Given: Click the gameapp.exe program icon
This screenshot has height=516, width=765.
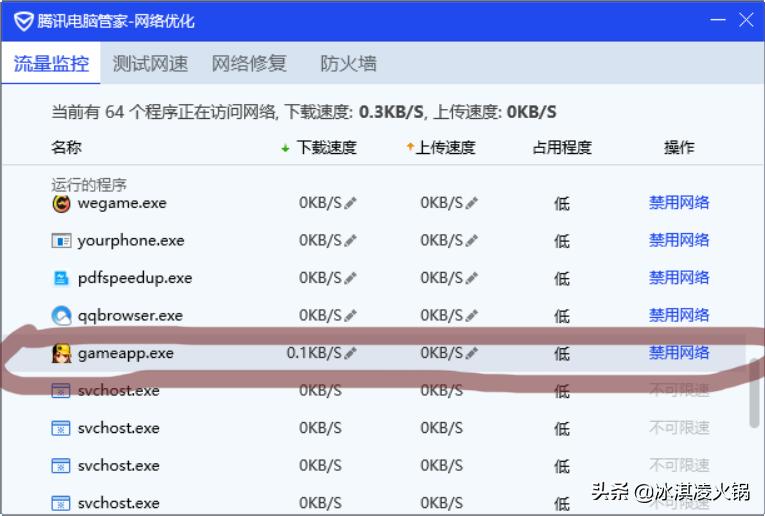Looking at the screenshot, I should click(61, 354).
